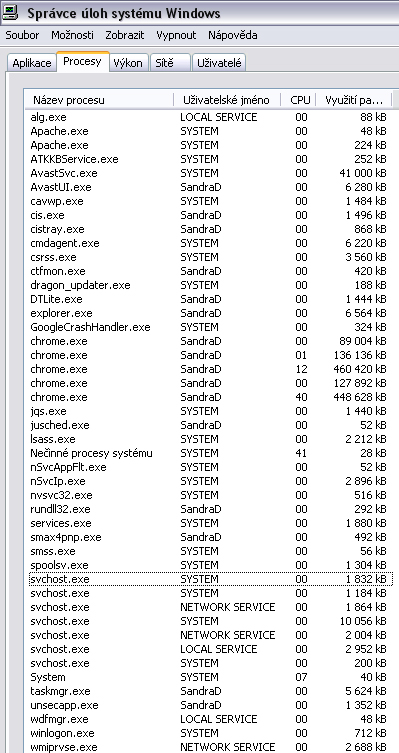The width and height of the screenshot is (399, 753).
Task: Open the Zobrazit menu
Action: click(x=124, y=35)
